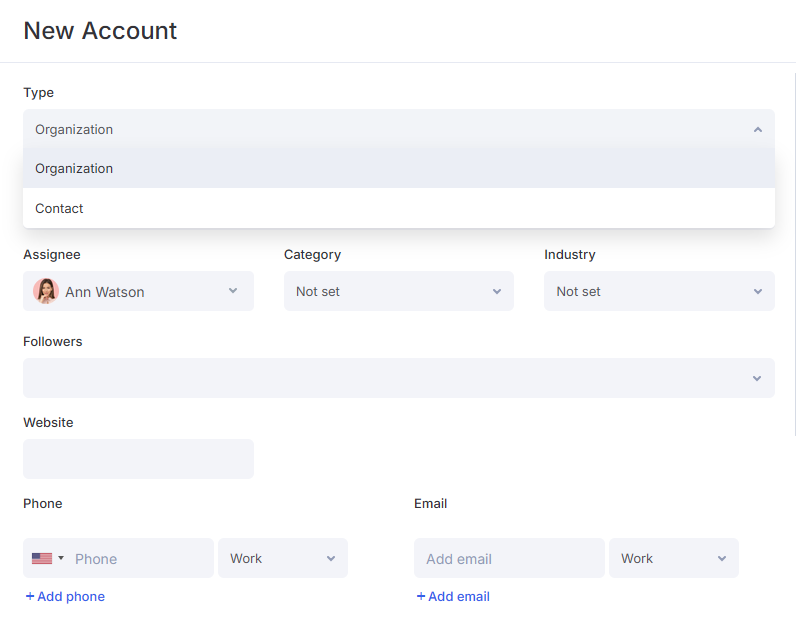Click the Add phone link
The width and height of the screenshot is (796, 644).
(x=65, y=596)
